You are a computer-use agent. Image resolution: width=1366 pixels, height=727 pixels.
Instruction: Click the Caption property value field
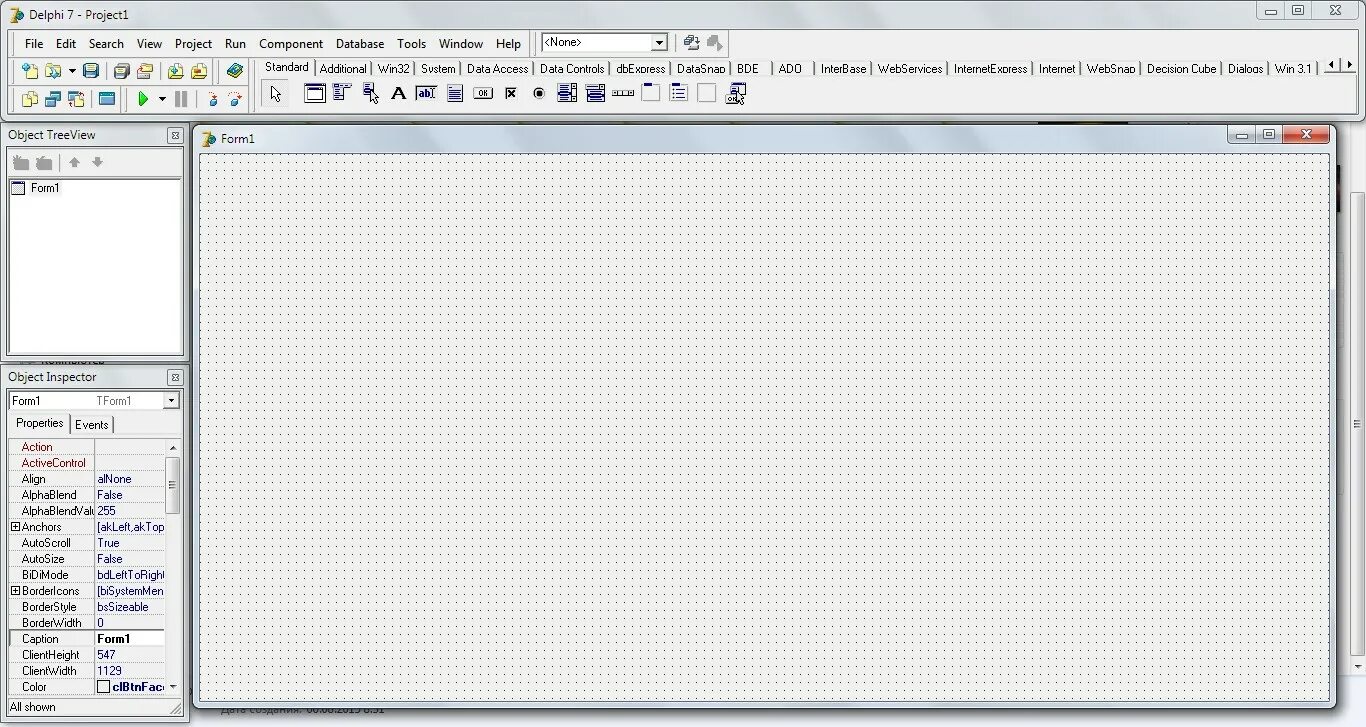[130, 639]
